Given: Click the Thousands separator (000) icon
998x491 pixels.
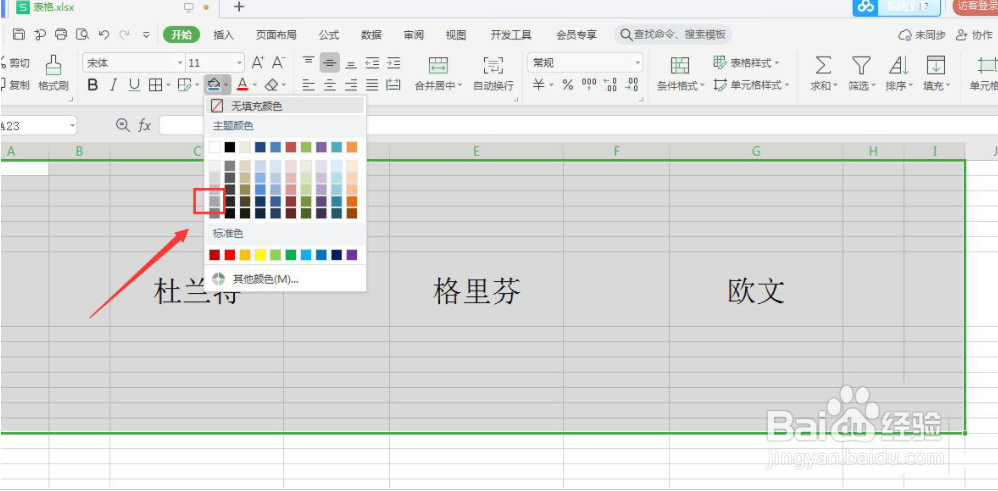Looking at the screenshot, I should point(589,85).
